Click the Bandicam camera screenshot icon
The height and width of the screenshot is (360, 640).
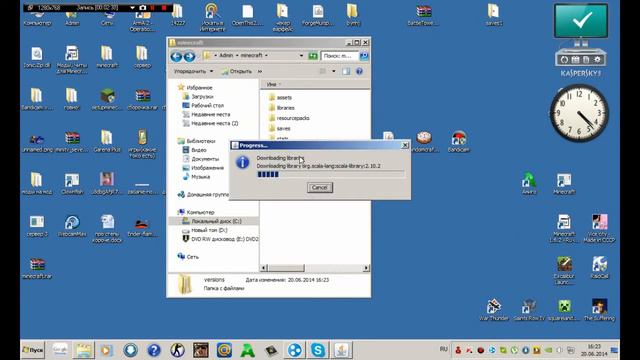[142, 8]
